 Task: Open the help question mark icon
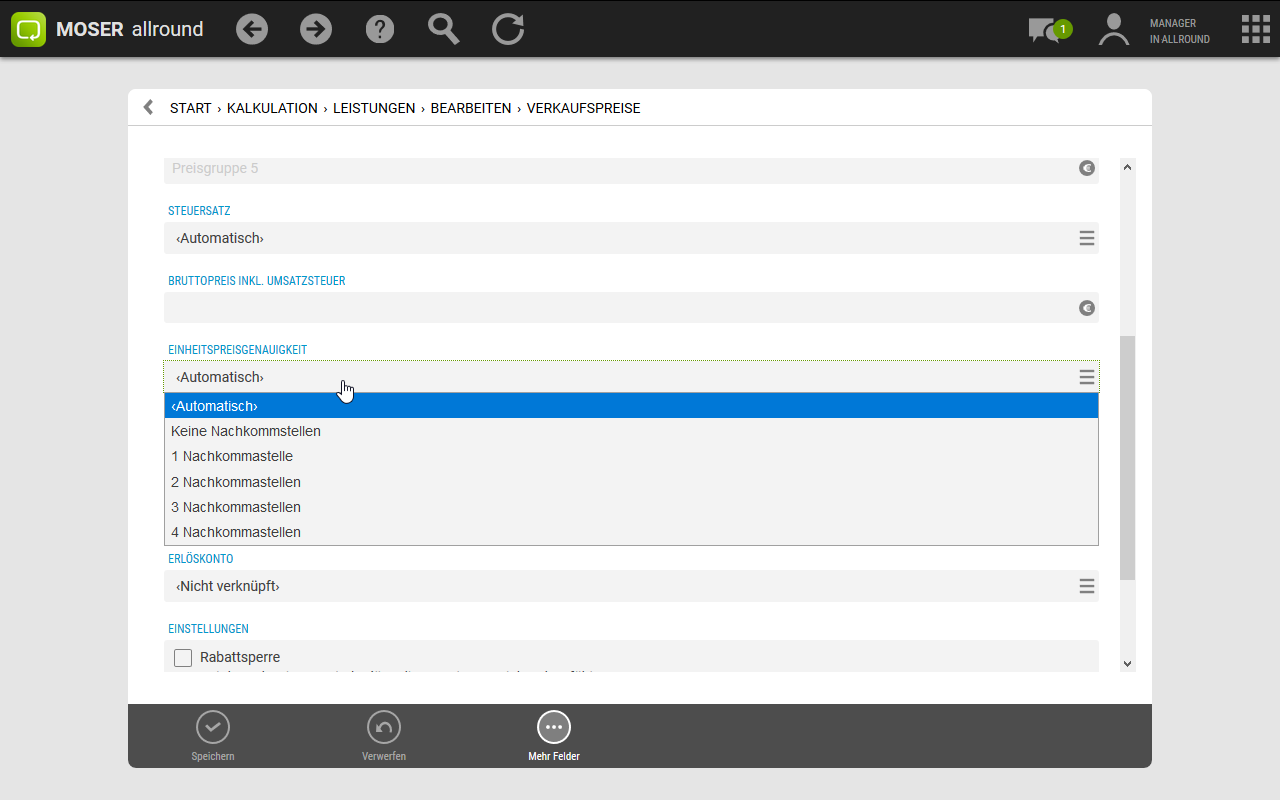click(x=380, y=29)
